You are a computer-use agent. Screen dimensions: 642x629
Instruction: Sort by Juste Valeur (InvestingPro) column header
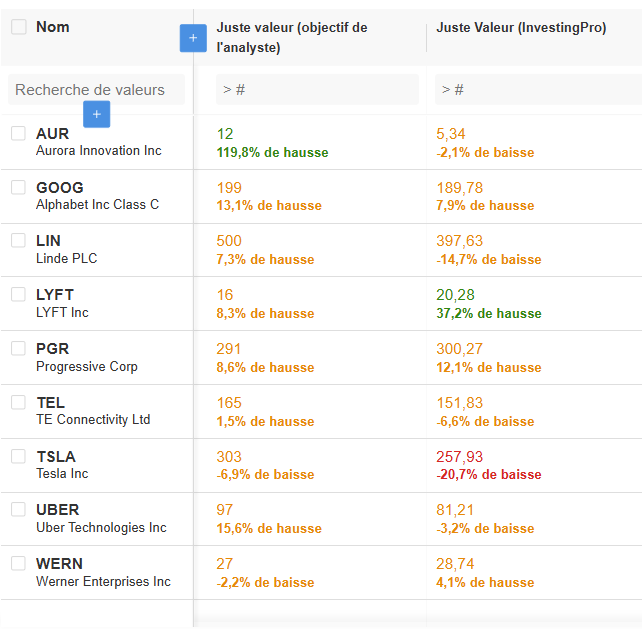(x=521, y=28)
